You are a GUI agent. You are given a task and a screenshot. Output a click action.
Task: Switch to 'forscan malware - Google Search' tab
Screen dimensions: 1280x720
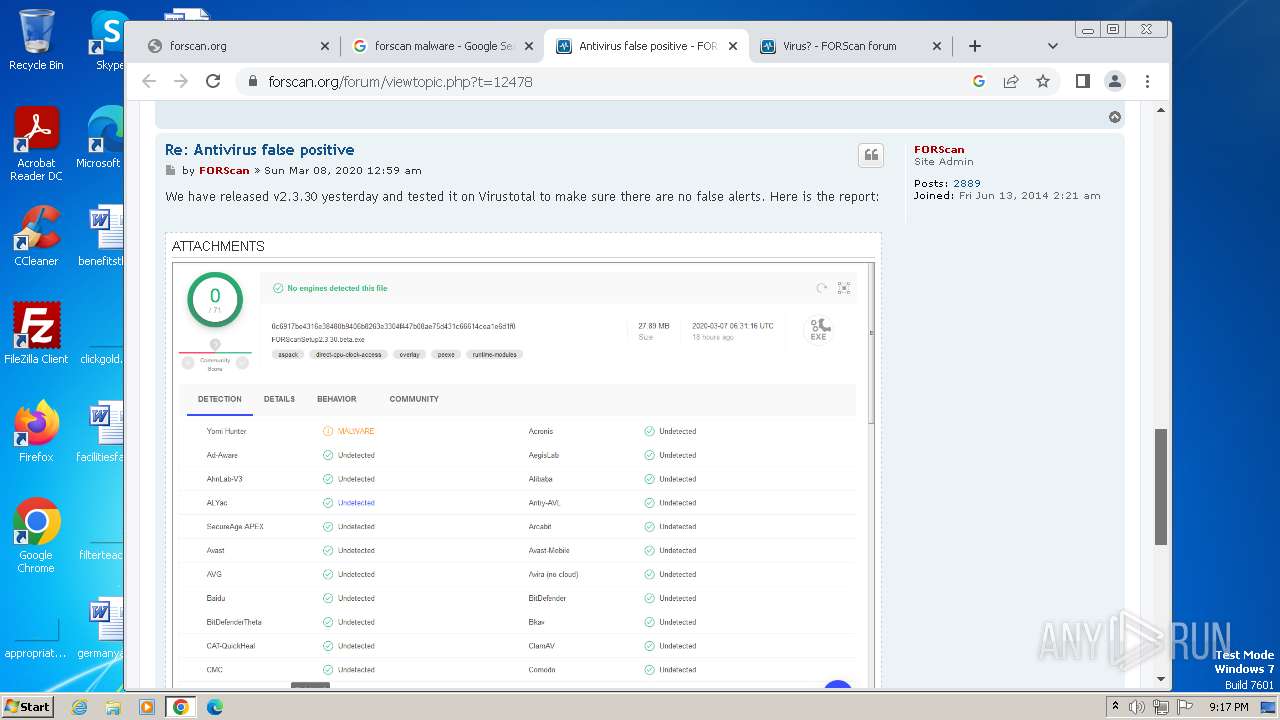point(443,46)
